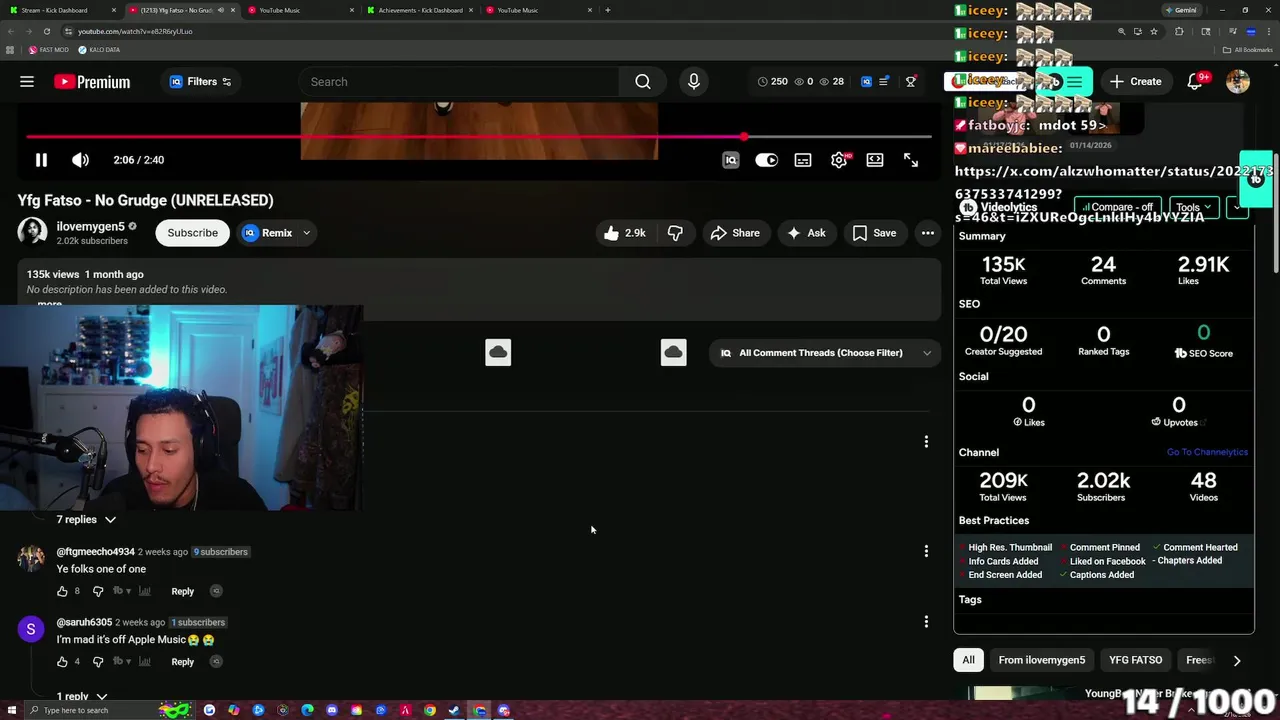1280x720 pixels.
Task: Open stats chart icon on @ftgmeecho4934 comment
Action: click(x=145, y=591)
